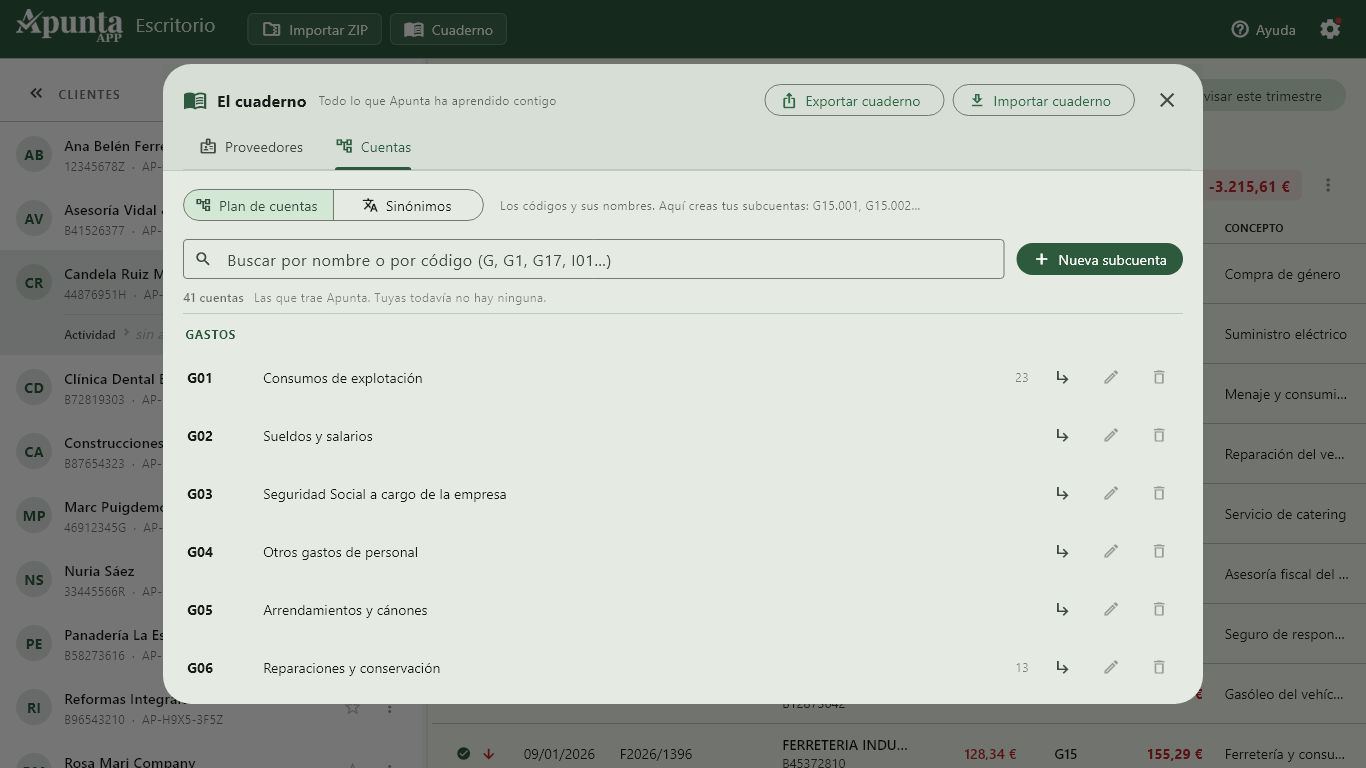Delete the G03 Seguridad Social account
Screen dimensions: 1366x768
[1158, 494]
